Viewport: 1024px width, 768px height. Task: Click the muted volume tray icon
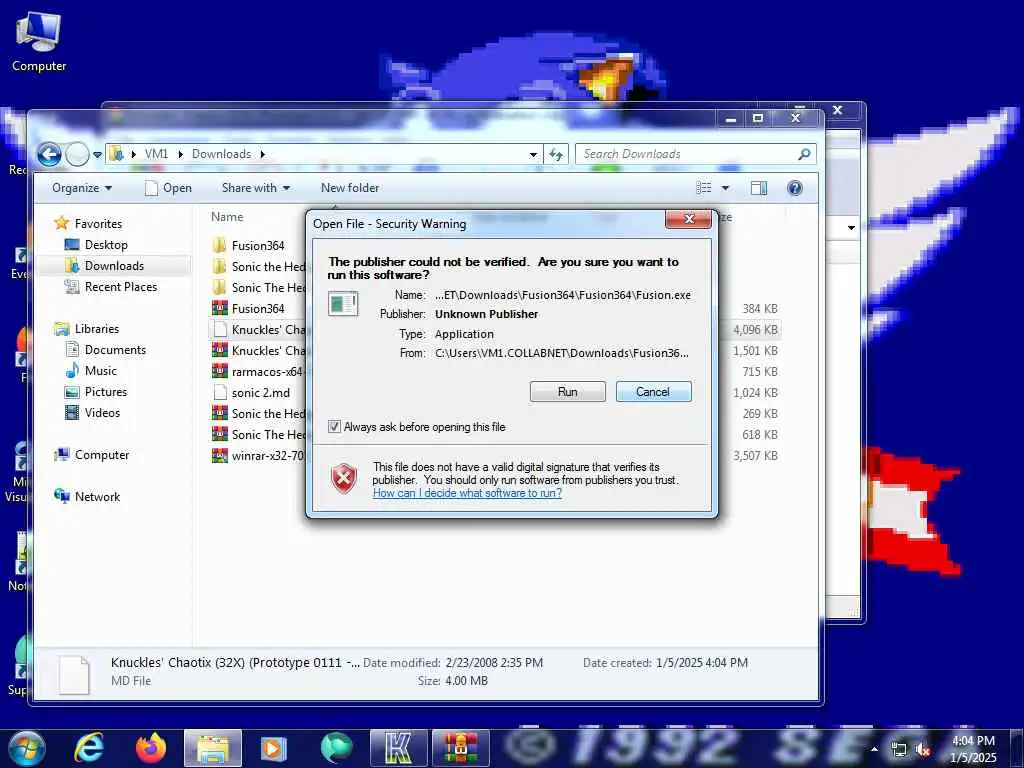tap(922, 750)
